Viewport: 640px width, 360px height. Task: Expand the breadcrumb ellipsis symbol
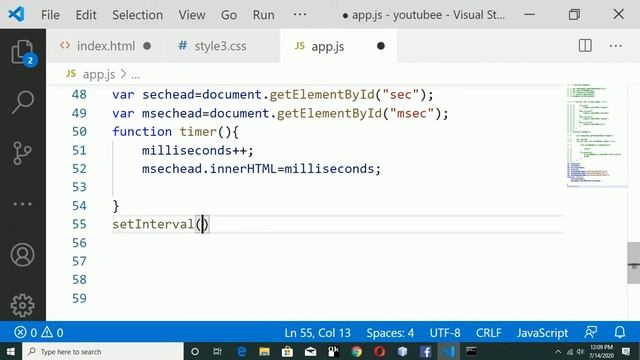[x=136, y=76]
